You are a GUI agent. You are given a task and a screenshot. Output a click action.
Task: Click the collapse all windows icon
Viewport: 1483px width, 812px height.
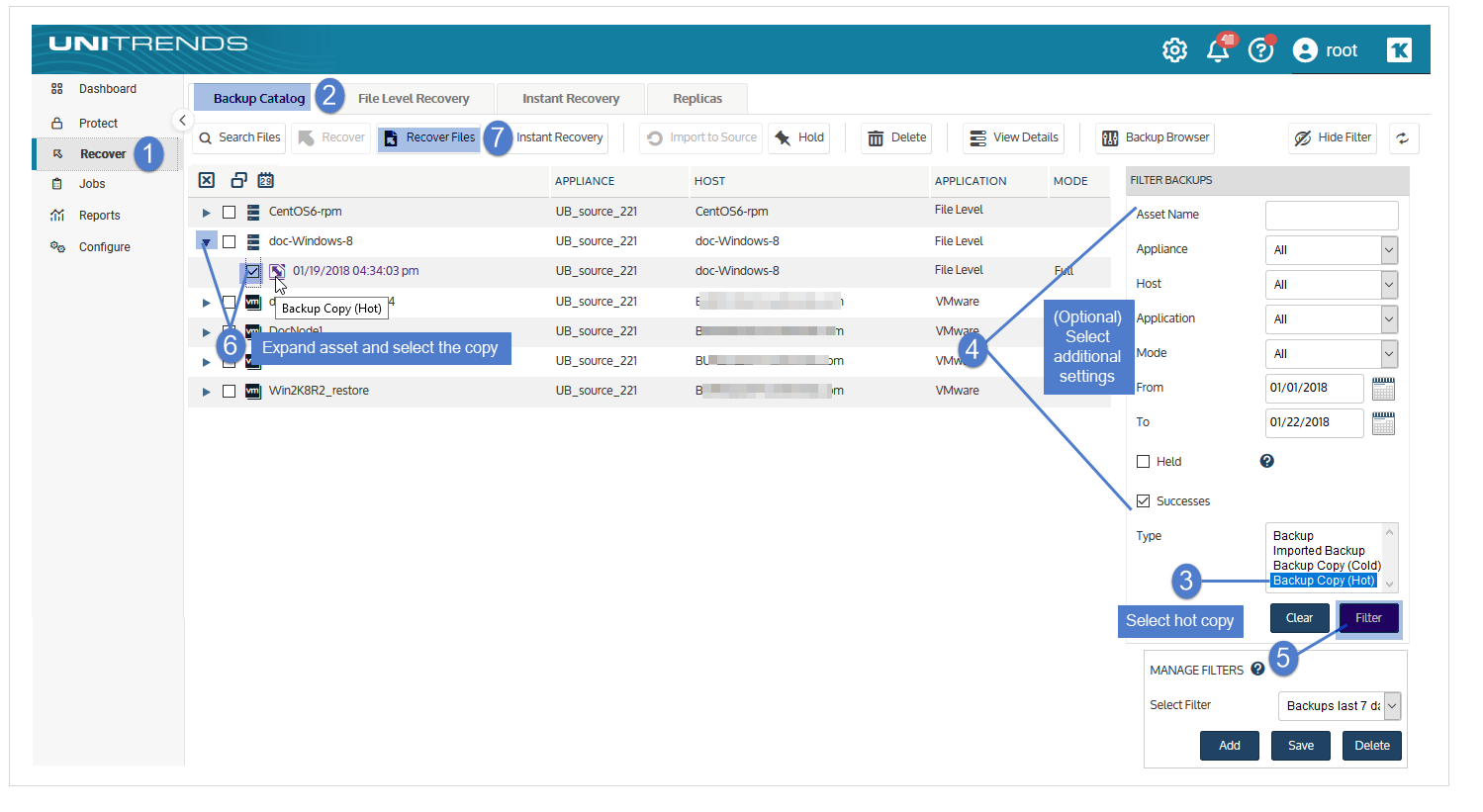(238, 180)
